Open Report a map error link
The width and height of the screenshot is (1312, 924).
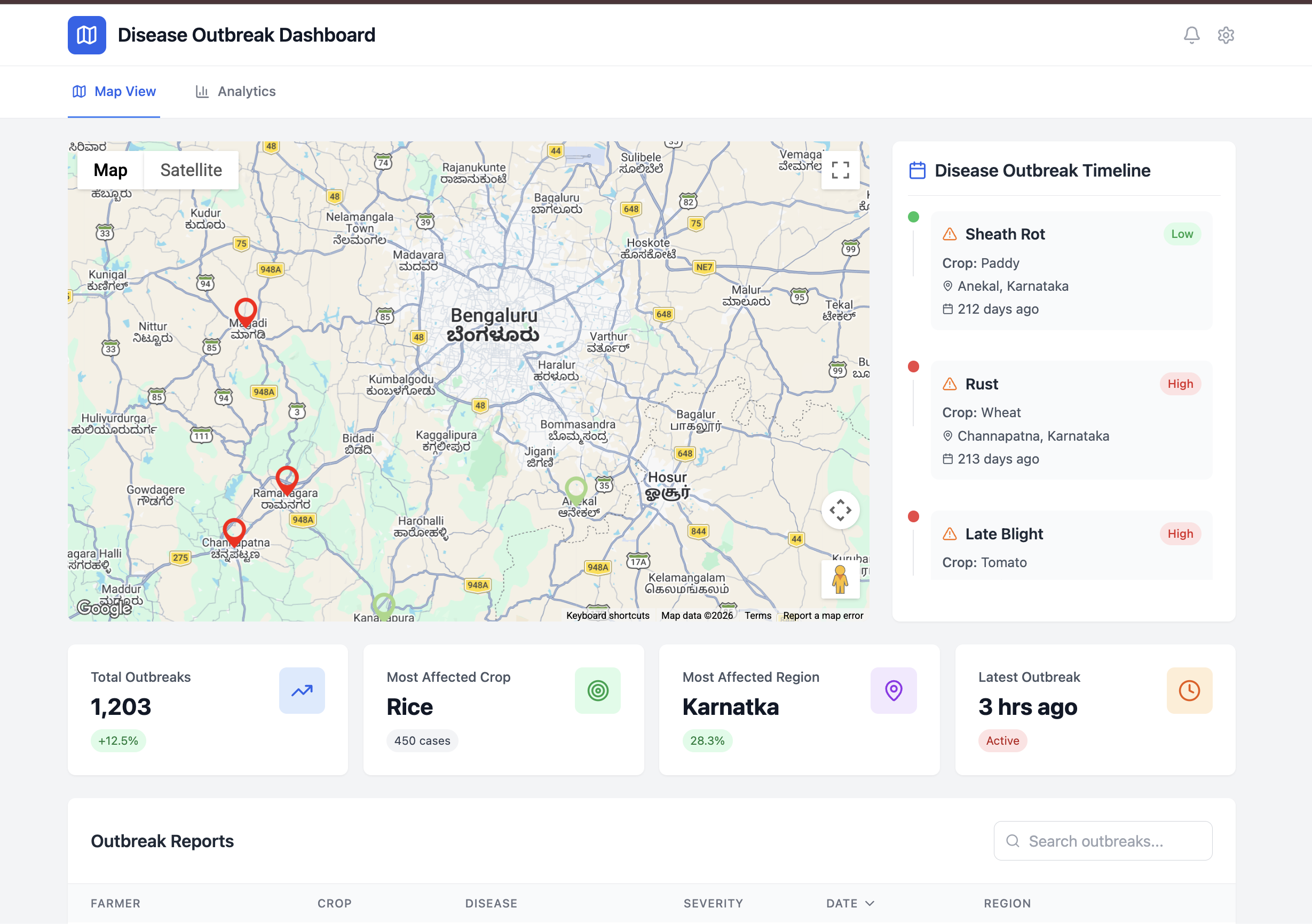pyautogui.click(x=823, y=616)
